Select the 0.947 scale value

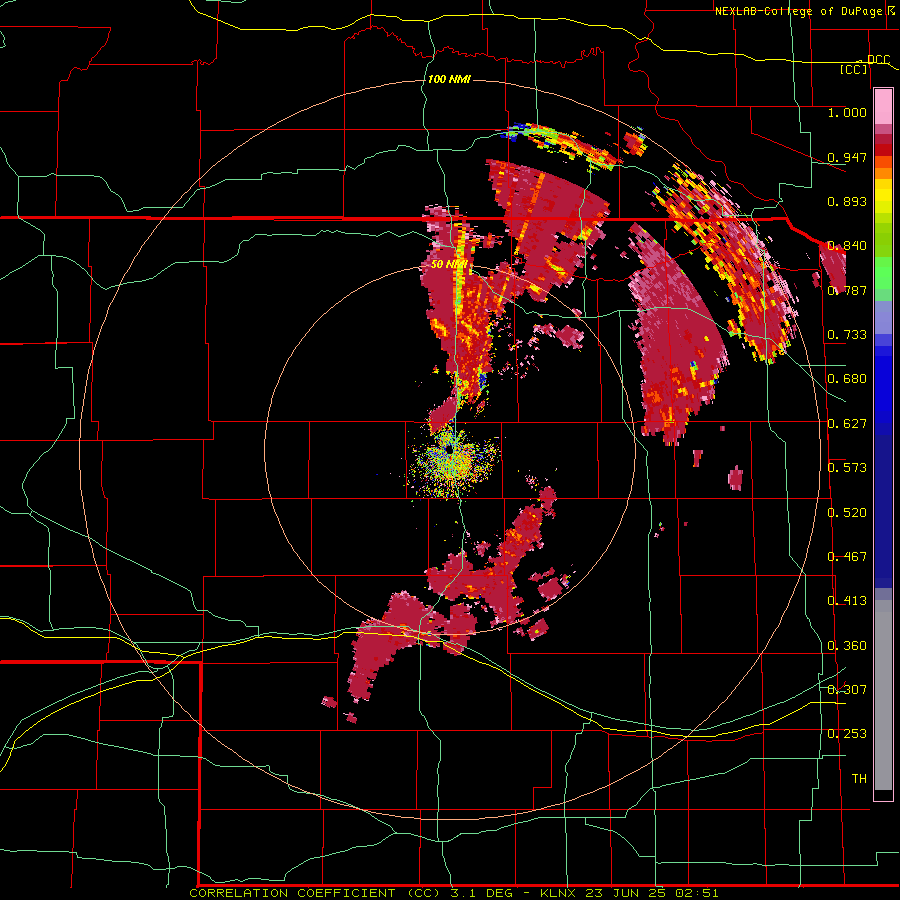(847, 157)
